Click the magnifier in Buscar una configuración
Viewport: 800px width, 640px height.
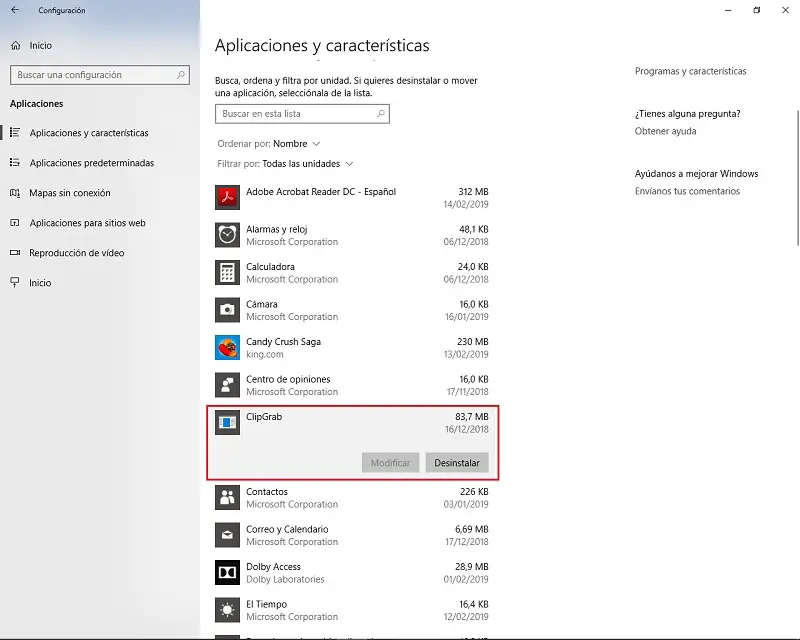(181, 75)
